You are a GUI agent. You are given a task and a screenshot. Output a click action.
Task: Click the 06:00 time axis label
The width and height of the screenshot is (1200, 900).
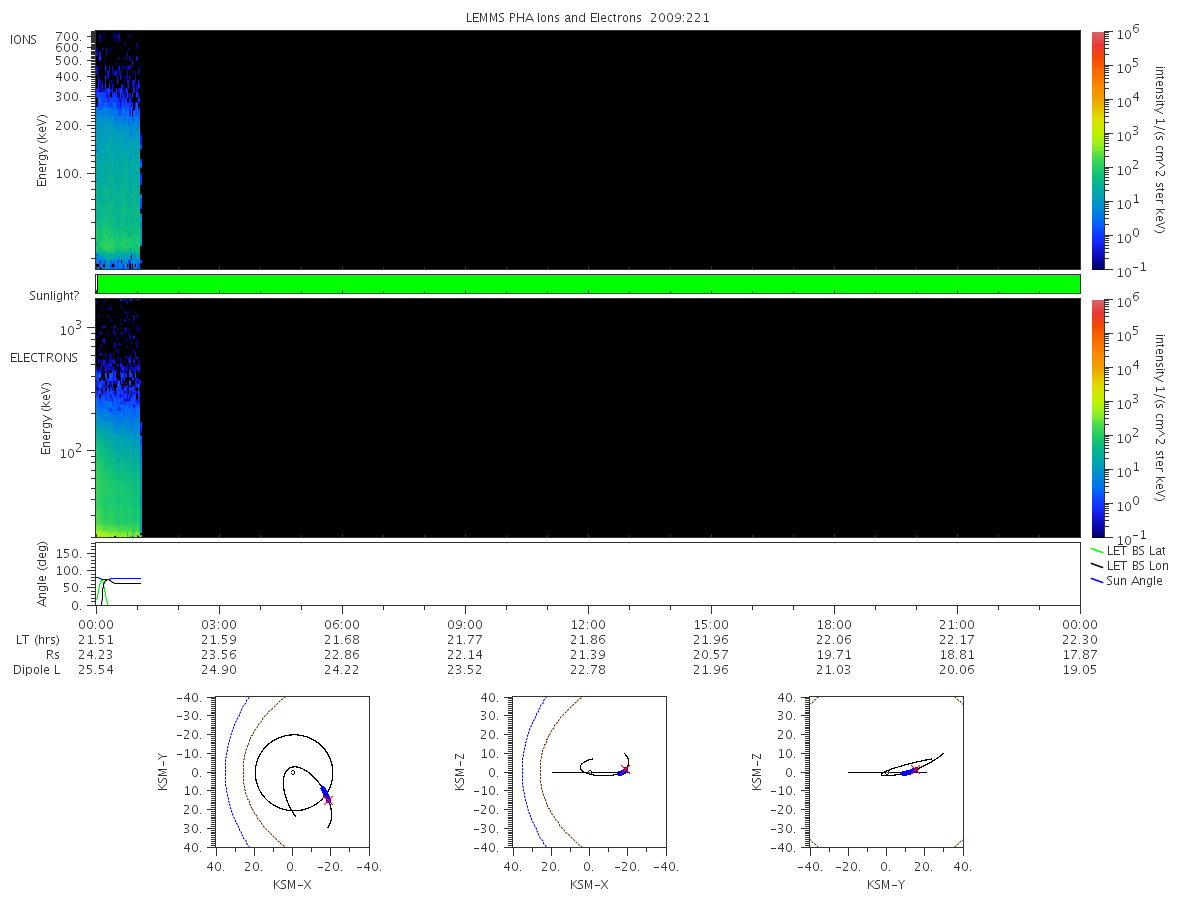pos(342,624)
